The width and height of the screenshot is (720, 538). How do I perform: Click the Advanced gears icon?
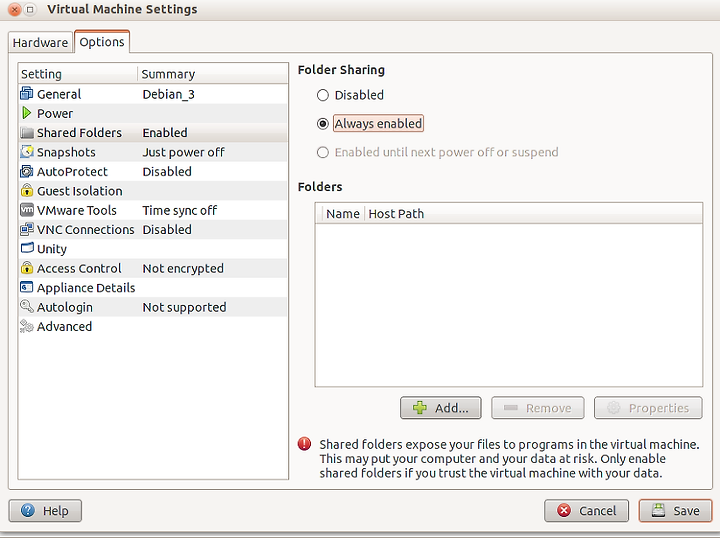tap(27, 326)
